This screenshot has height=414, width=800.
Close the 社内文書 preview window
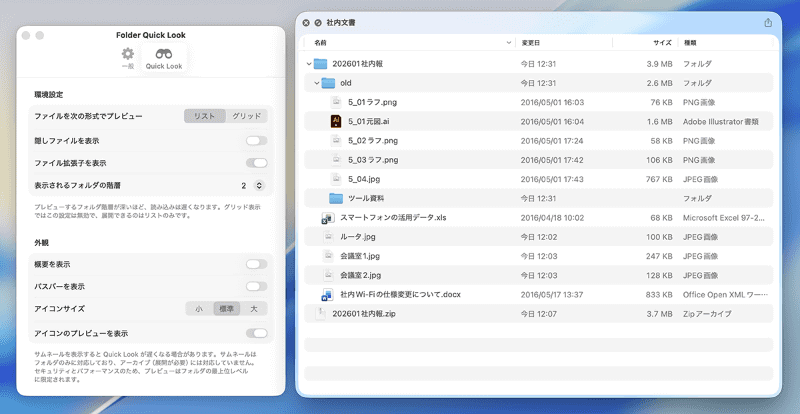click(306, 23)
